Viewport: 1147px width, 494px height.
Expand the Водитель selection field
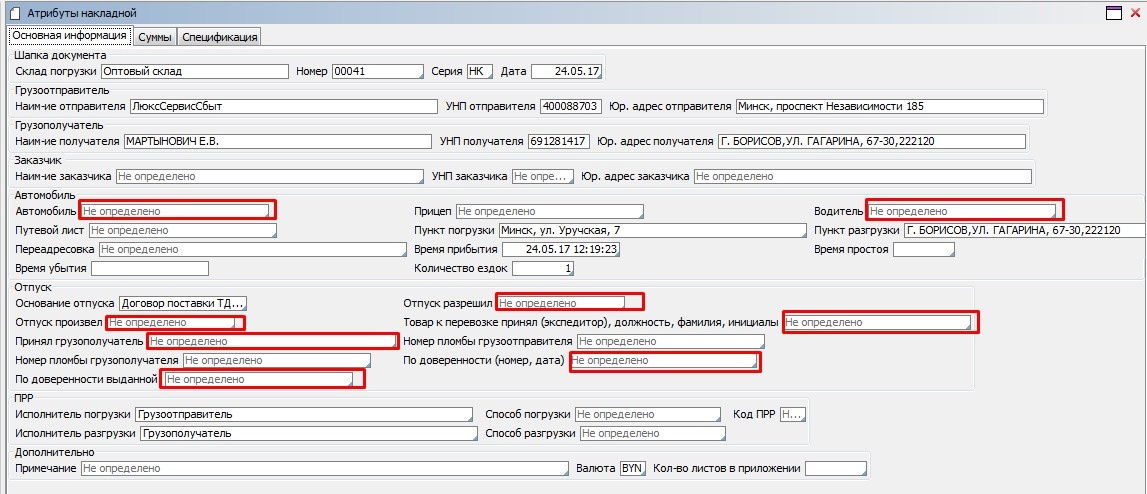tap(960, 211)
